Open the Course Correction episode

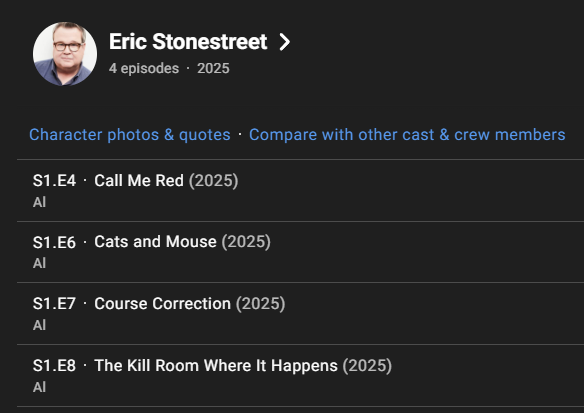pyautogui.click(x=162, y=304)
